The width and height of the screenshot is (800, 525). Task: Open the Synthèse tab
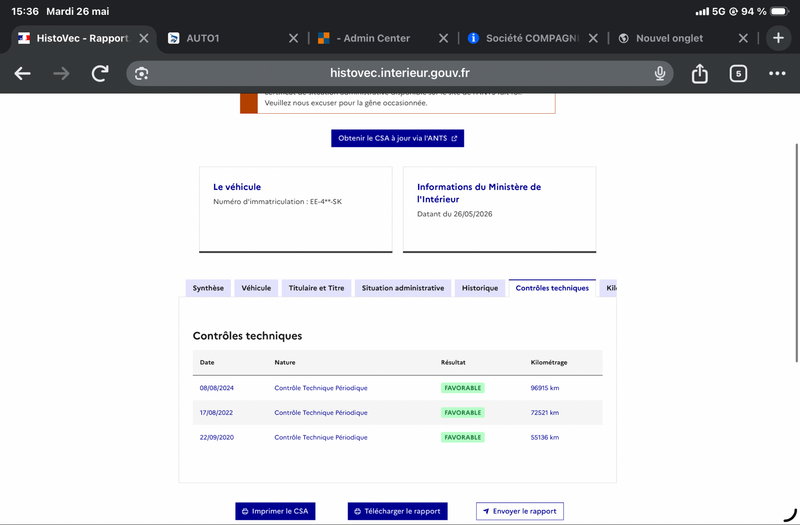(x=208, y=288)
